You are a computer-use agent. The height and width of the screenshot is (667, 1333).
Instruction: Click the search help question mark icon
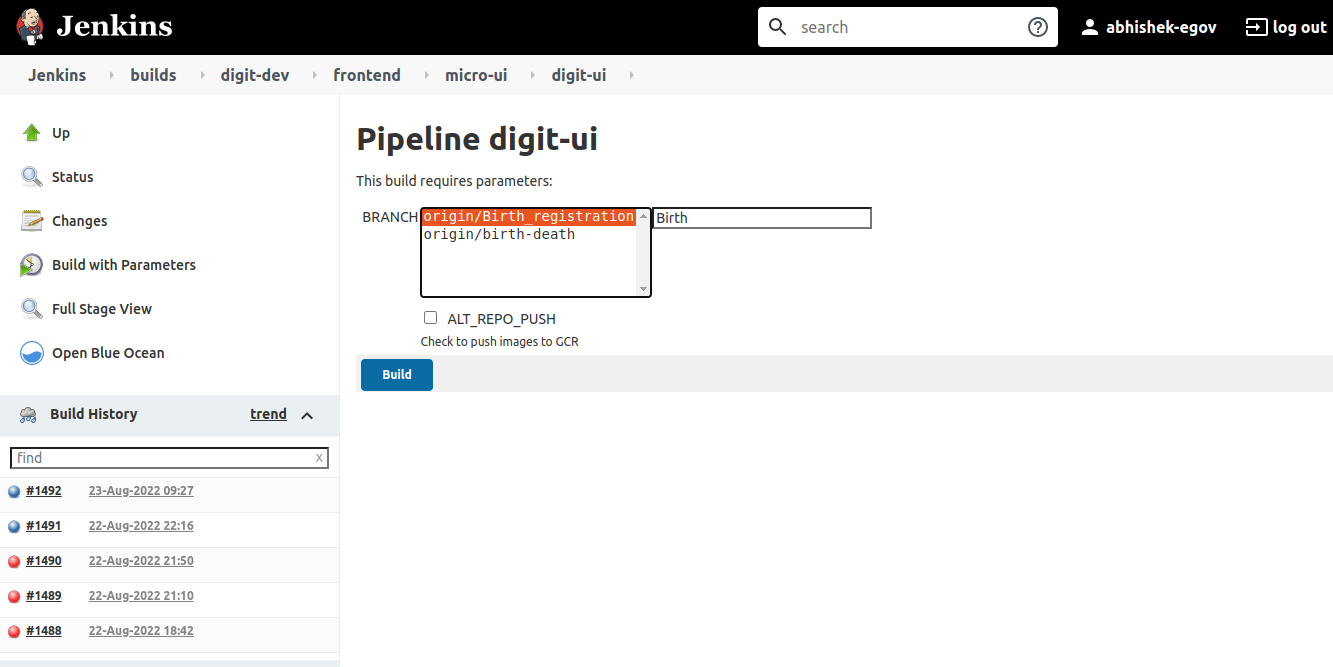[x=1038, y=27]
